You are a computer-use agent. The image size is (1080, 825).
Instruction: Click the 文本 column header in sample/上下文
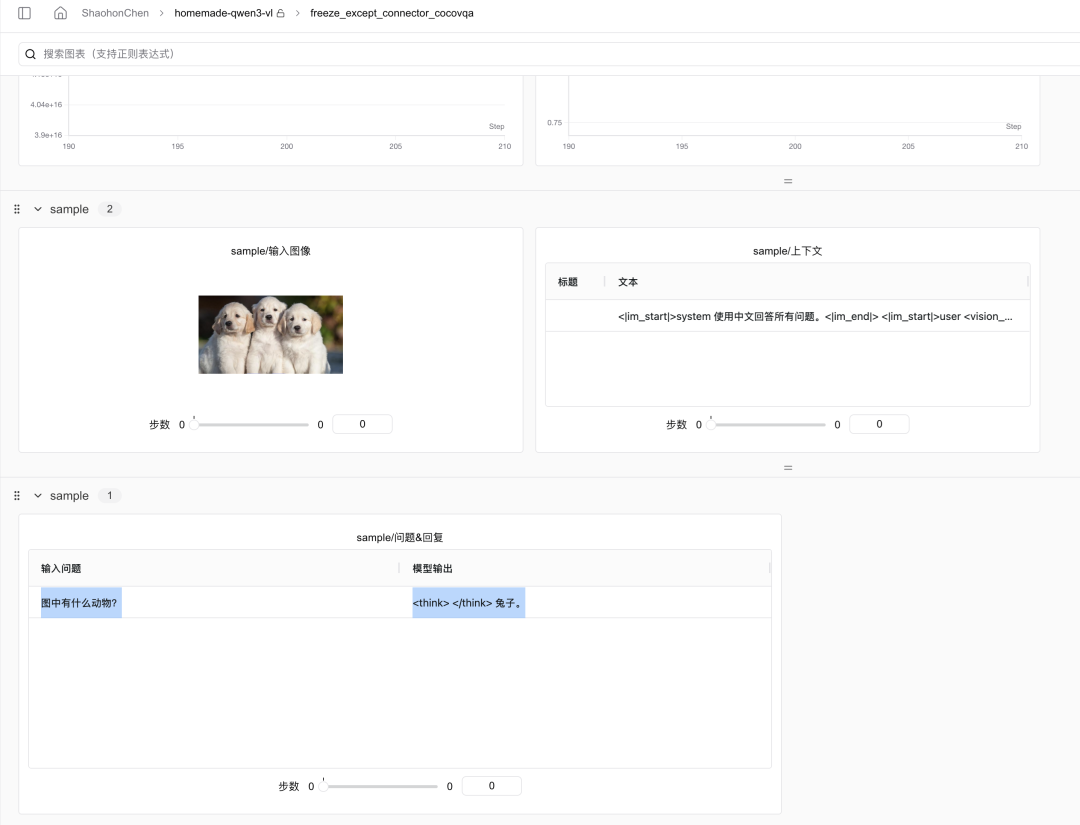pyautogui.click(x=627, y=281)
